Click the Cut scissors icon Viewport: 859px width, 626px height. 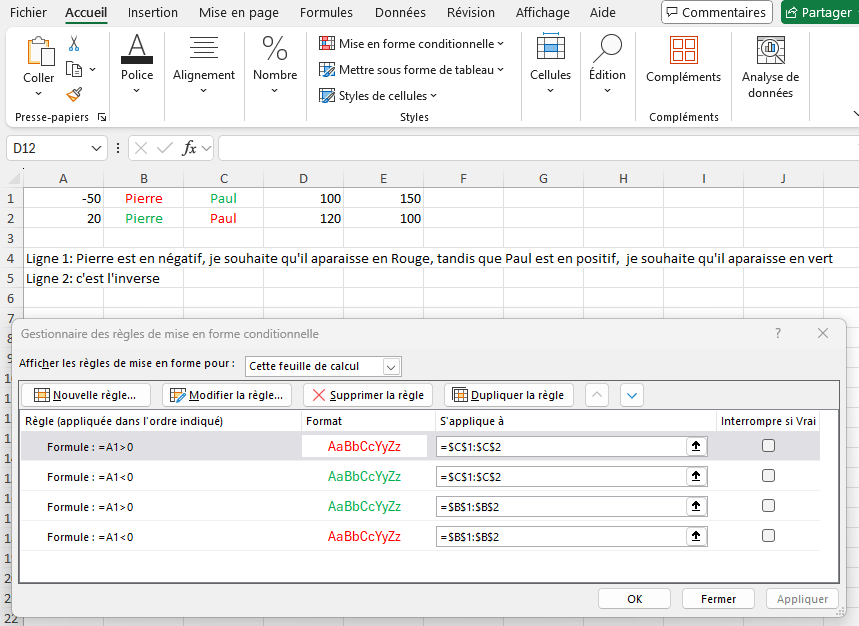coord(74,44)
